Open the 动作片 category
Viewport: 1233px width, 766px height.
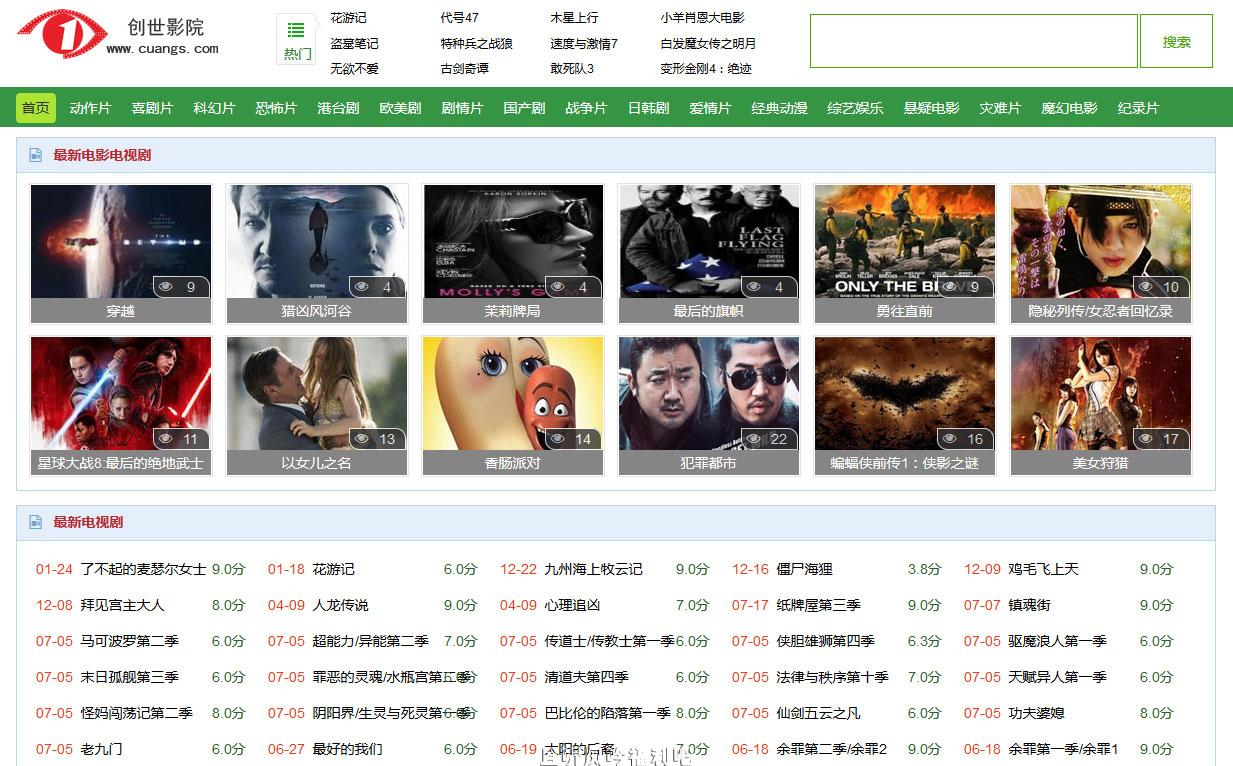90,108
